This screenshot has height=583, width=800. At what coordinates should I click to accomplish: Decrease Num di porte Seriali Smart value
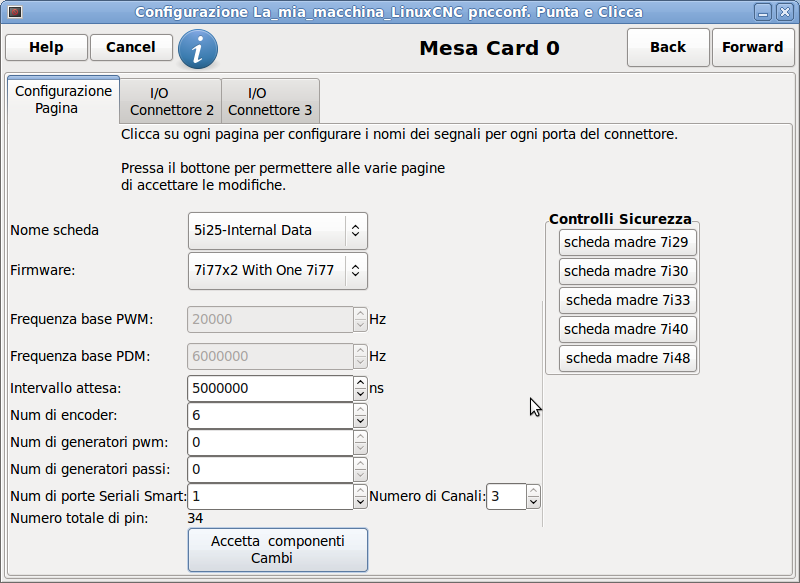360,503
